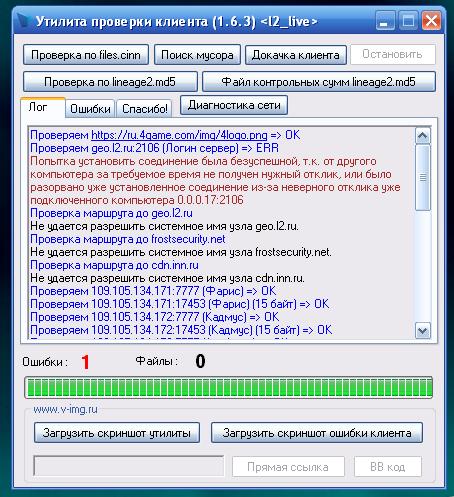
Task: Click "Не удается разрешить системное имя узла geo.l2.ru."
Action: pos(164,226)
